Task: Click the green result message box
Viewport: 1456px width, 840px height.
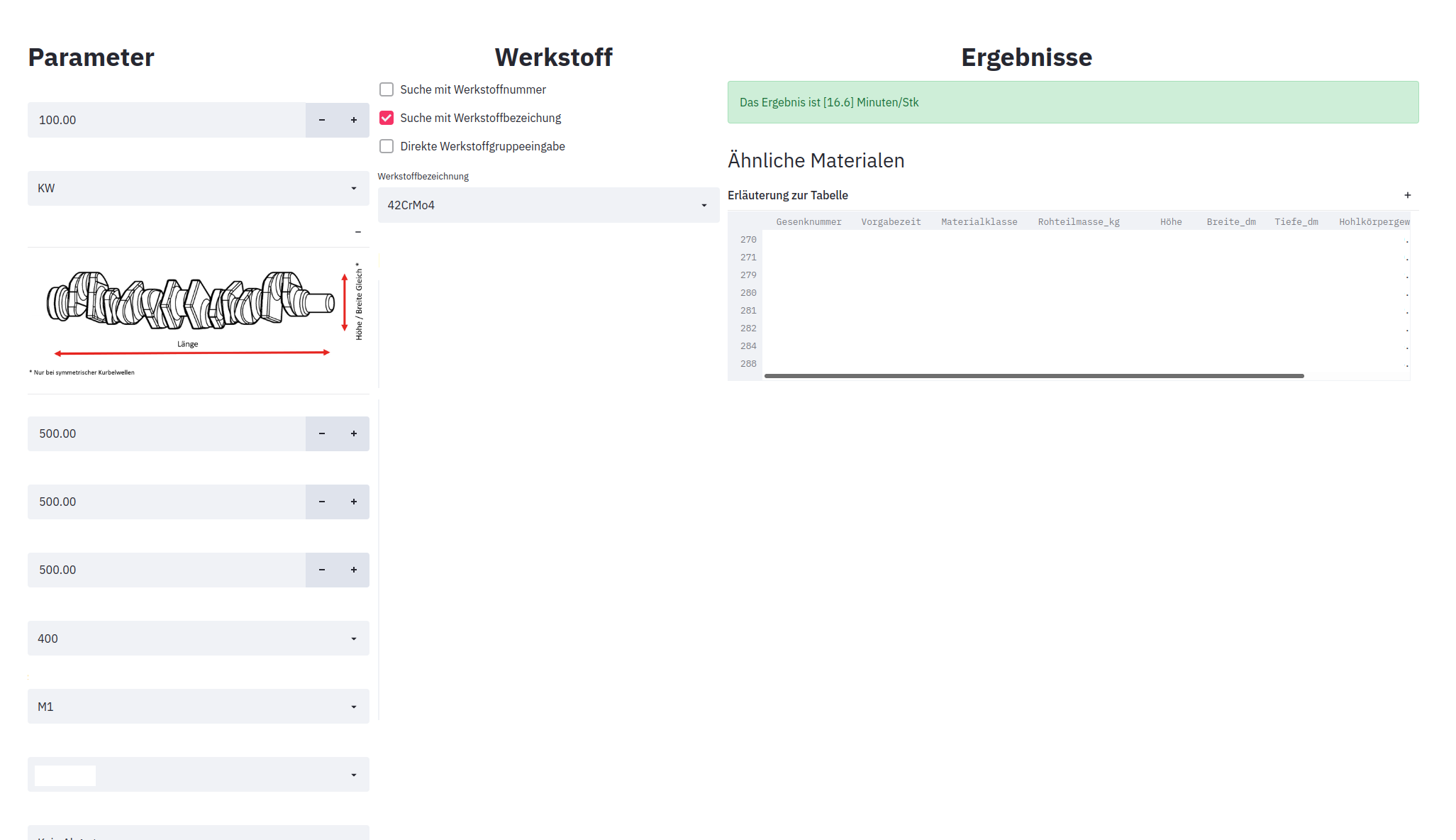Action: click(1073, 102)
